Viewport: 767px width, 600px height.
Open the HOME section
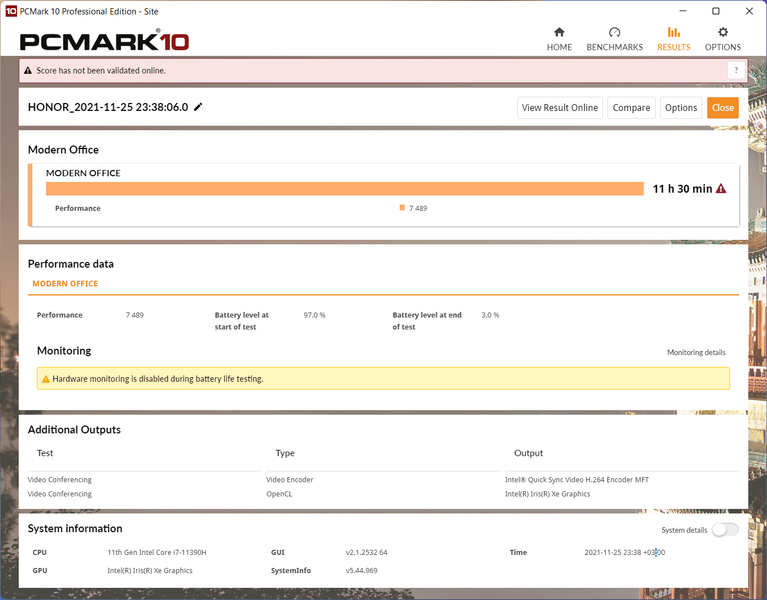pos(559,39)
